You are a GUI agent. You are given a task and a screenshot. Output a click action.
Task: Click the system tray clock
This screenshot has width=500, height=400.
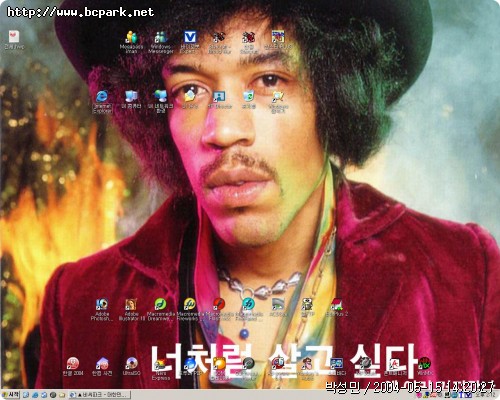[x=486, y=395]
